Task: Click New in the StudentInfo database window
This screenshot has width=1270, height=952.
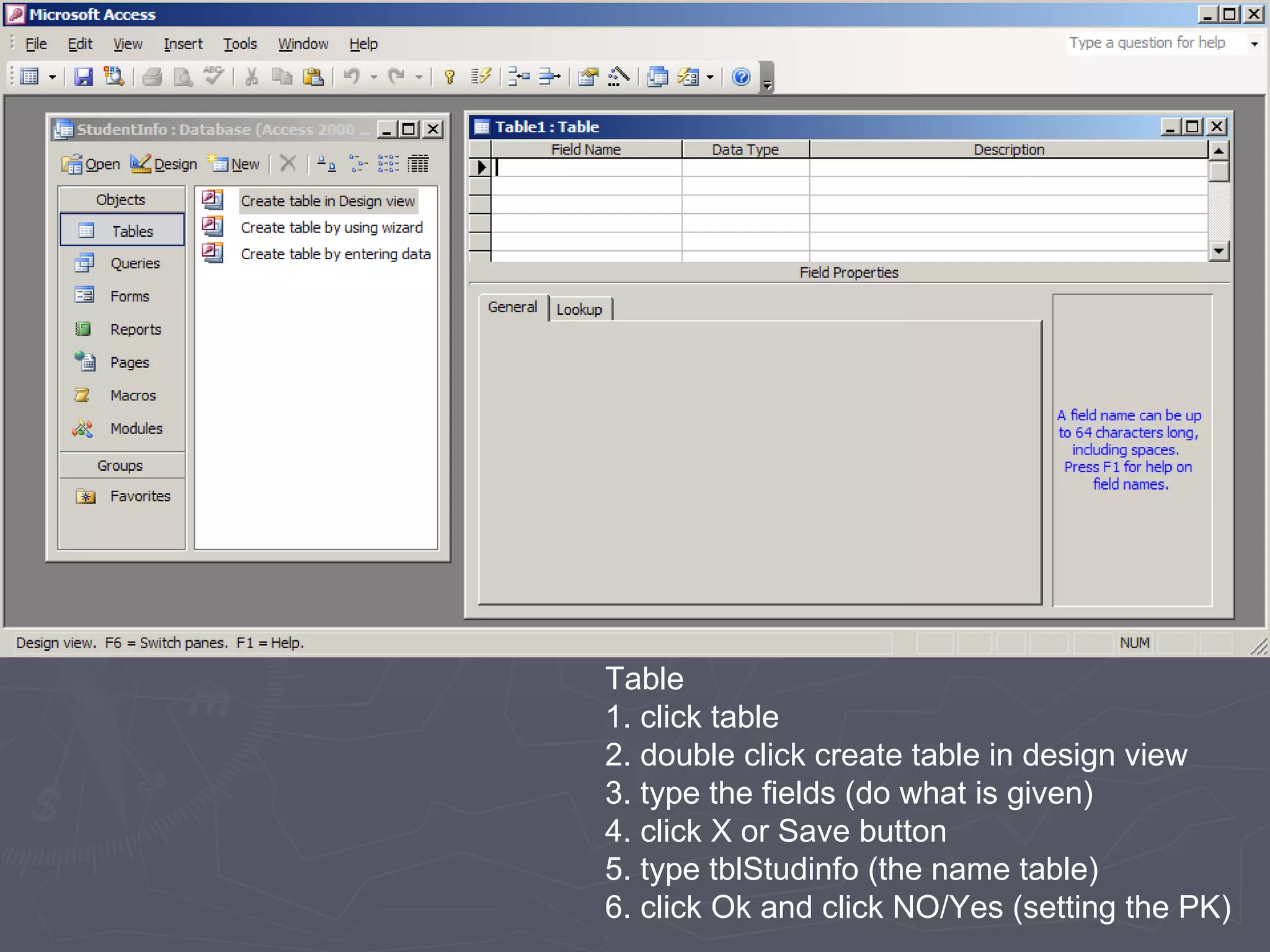Action: 234,164
